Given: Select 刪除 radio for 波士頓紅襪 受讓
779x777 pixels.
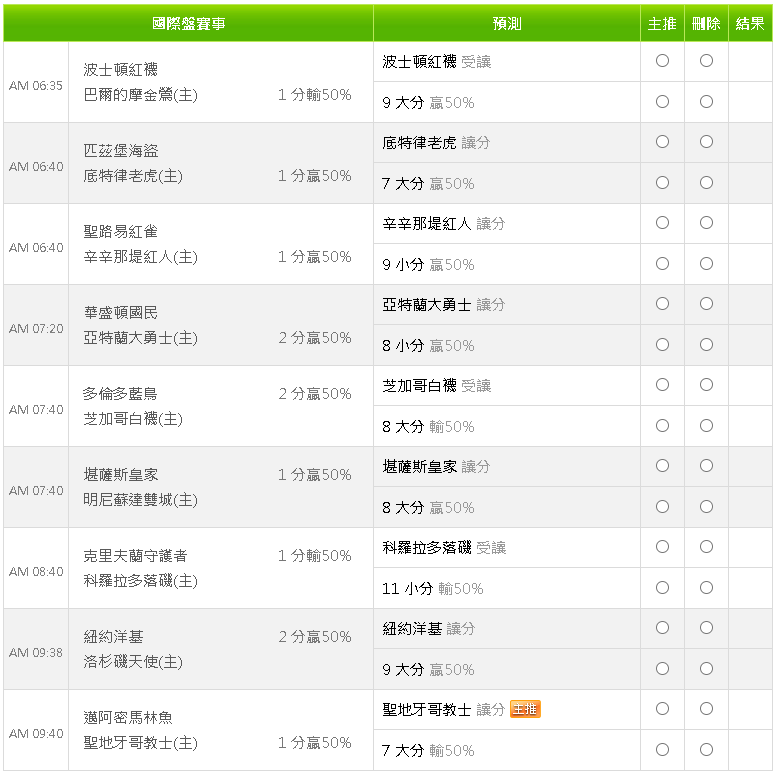Looking at the screenshot, I should (706, 61).
